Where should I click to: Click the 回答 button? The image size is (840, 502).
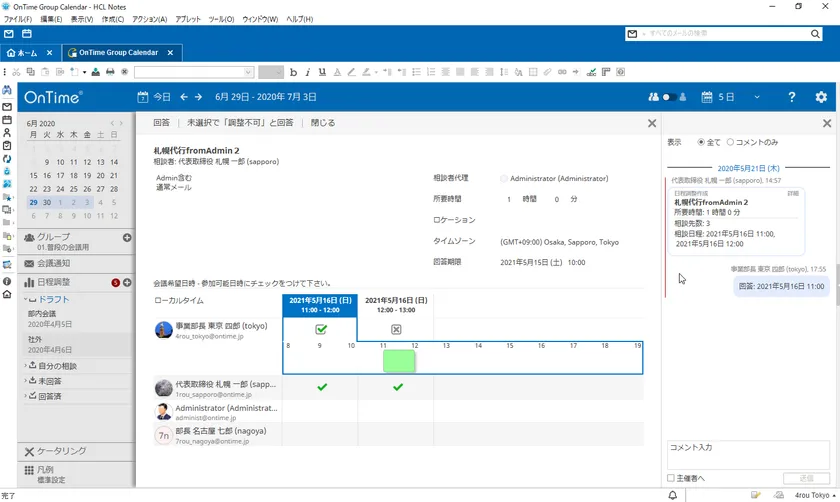(x=161, y=123)
